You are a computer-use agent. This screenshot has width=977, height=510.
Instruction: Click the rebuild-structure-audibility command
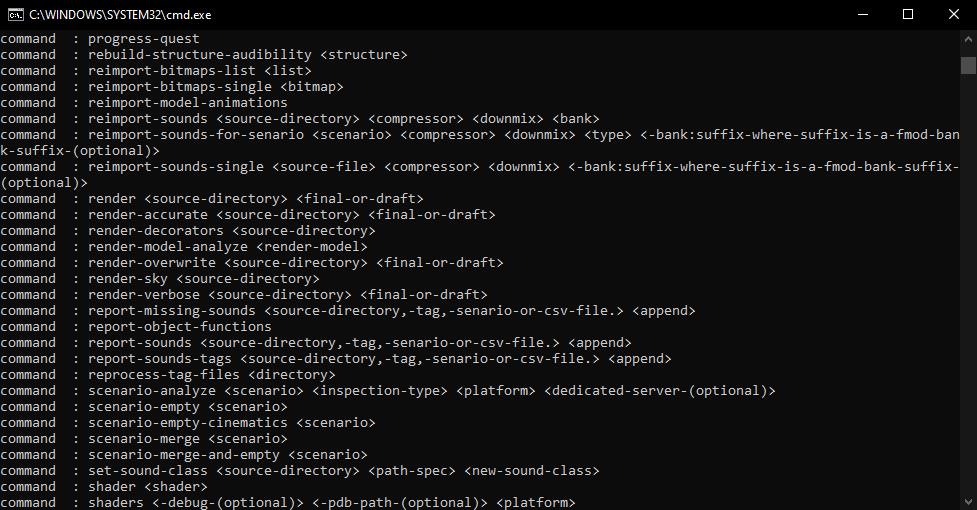click(199, 55)
